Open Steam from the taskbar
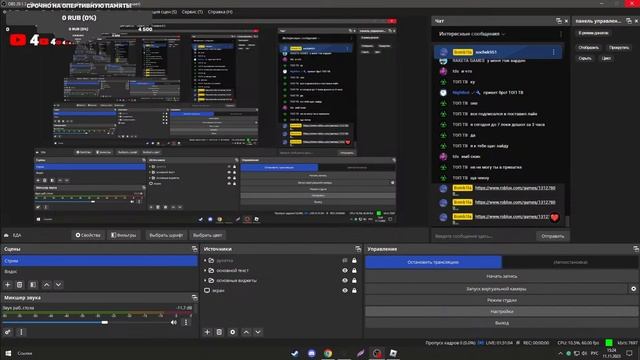This screenshot has width=640, height=360. (295, 353)
